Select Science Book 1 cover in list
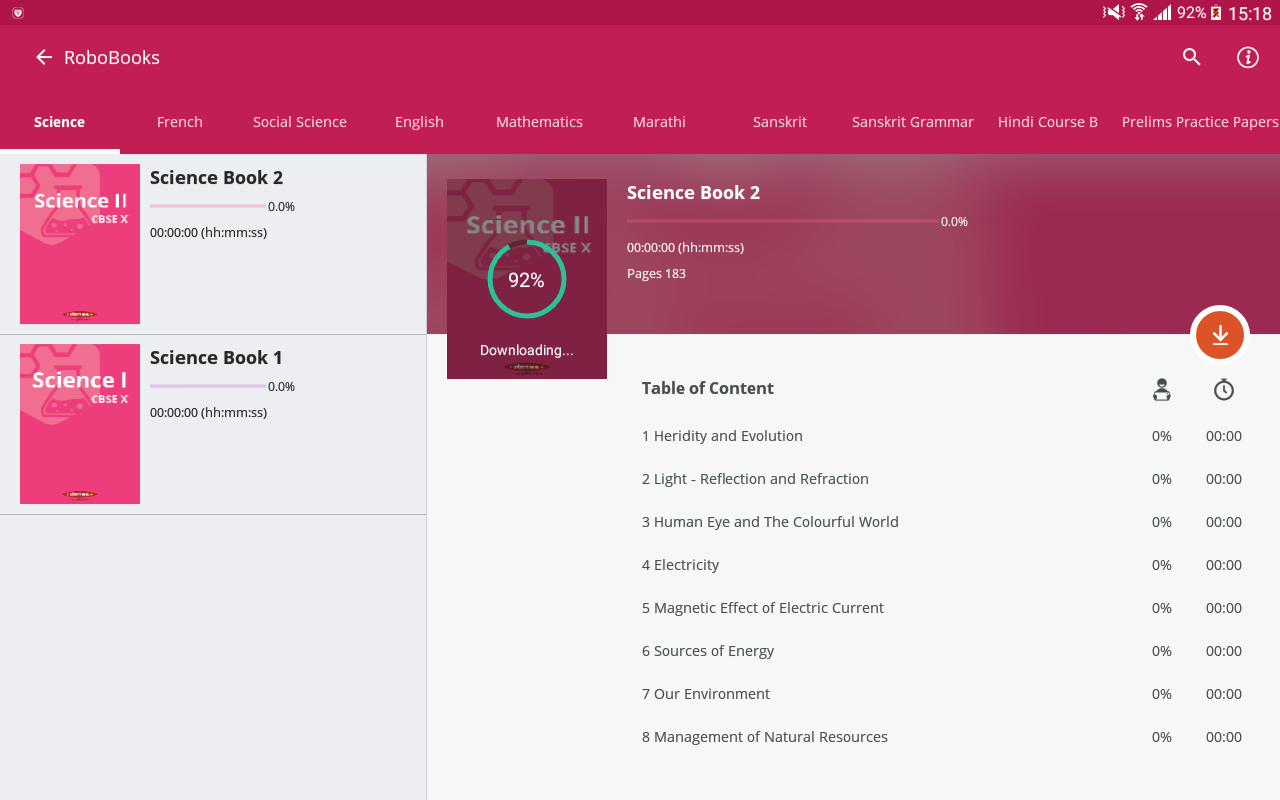This screenshot has height=800, width=1280. tap(80, 424)
